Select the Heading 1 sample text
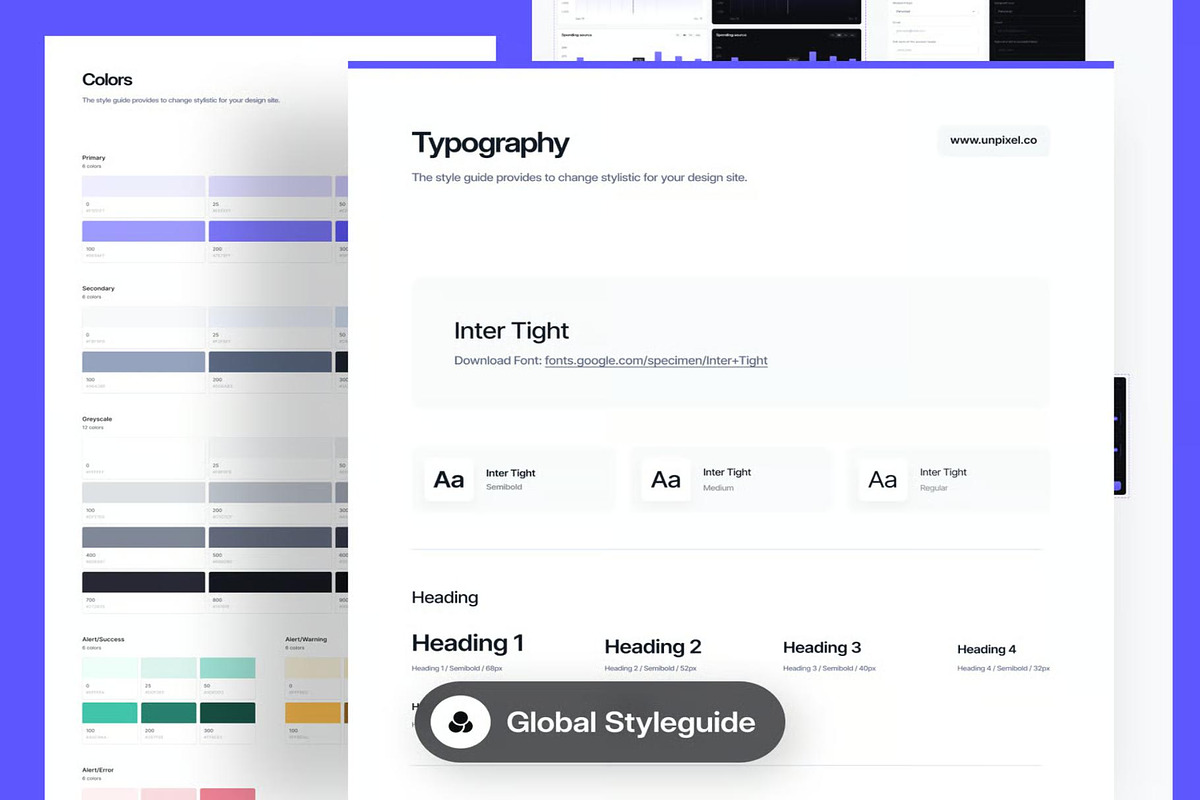The height and width of the screenshot is (800, 1200). point(468,643)
